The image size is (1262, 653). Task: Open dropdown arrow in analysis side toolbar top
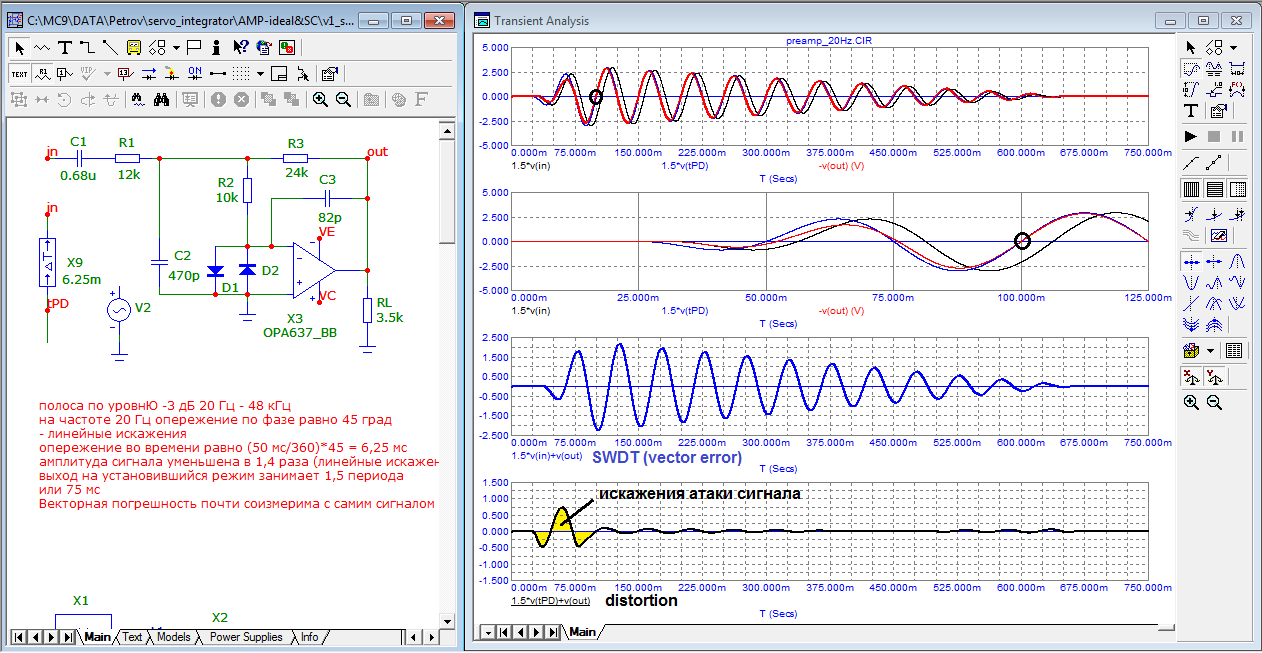click(1233, 47)
